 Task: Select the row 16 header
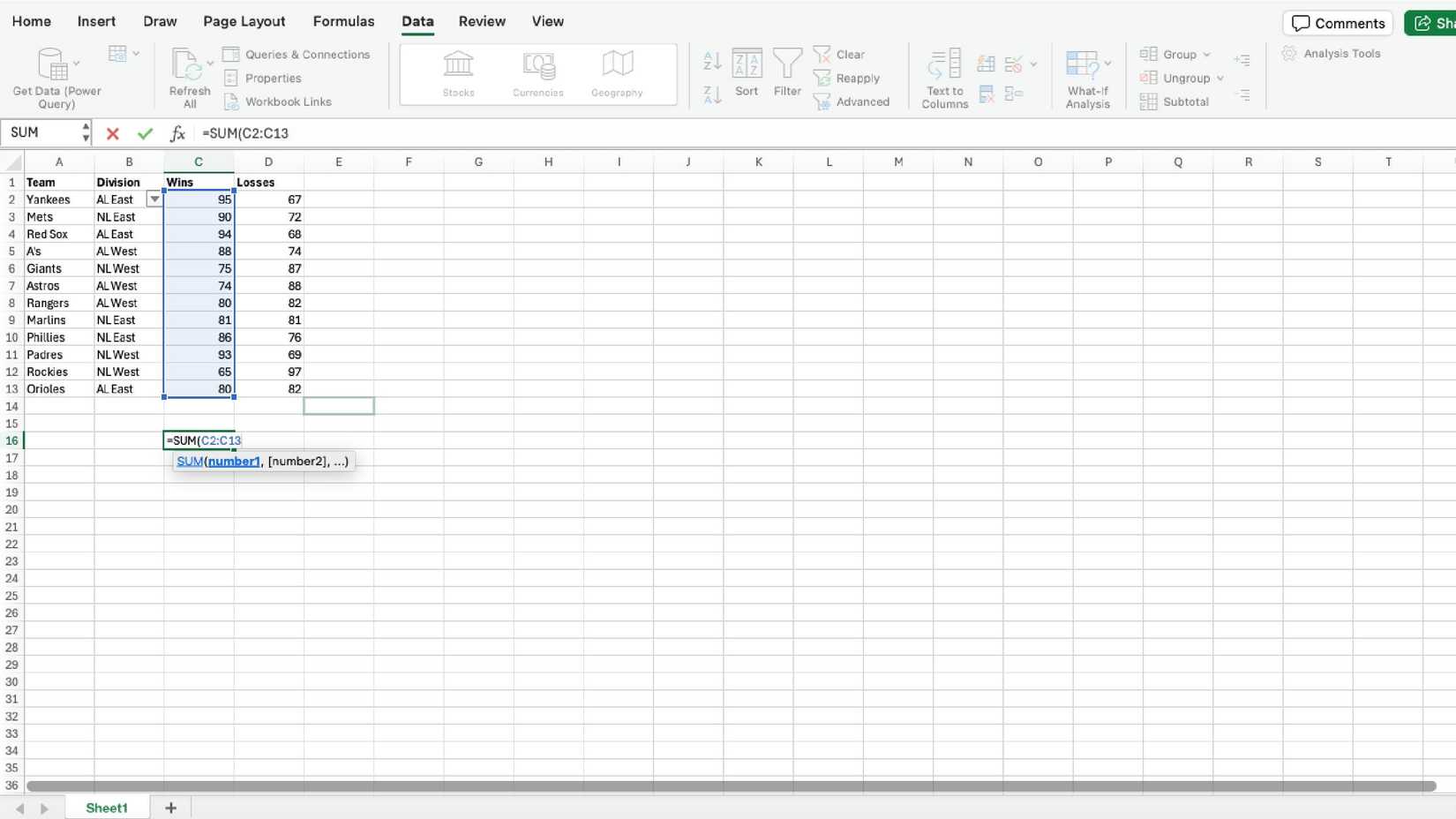[x=11, y=440]
